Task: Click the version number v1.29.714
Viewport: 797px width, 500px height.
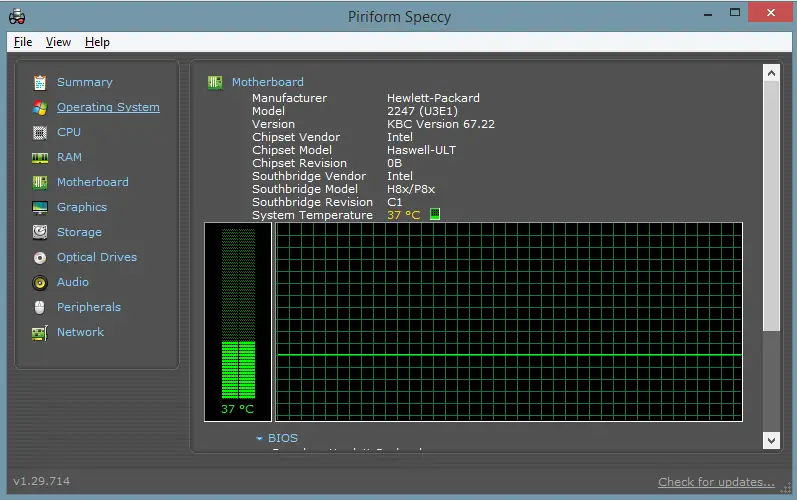Action: click(x=42, y=481)
